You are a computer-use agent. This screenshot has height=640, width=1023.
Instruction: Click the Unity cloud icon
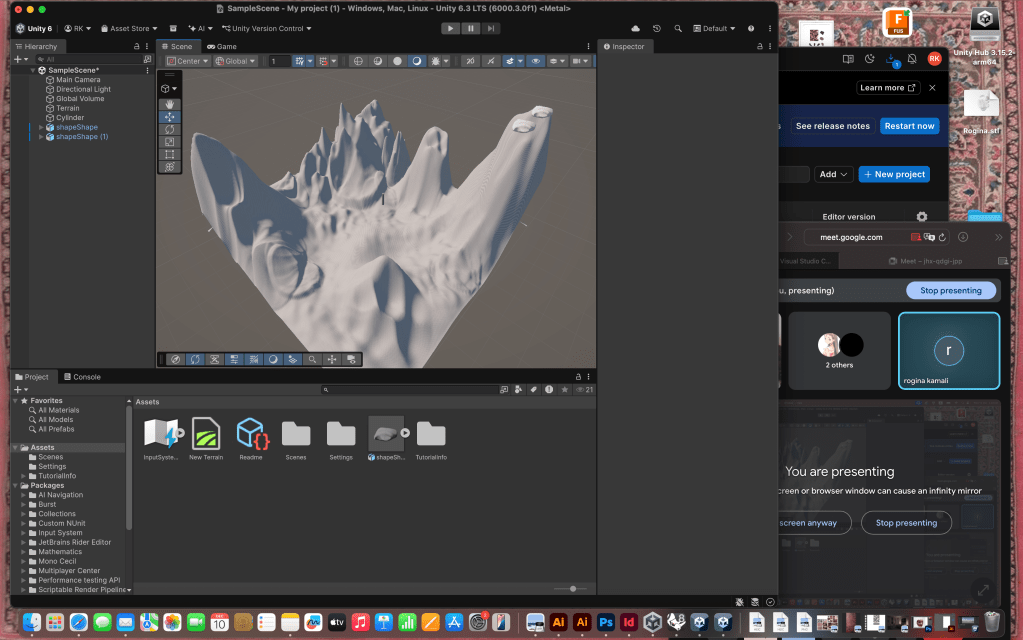635,28
